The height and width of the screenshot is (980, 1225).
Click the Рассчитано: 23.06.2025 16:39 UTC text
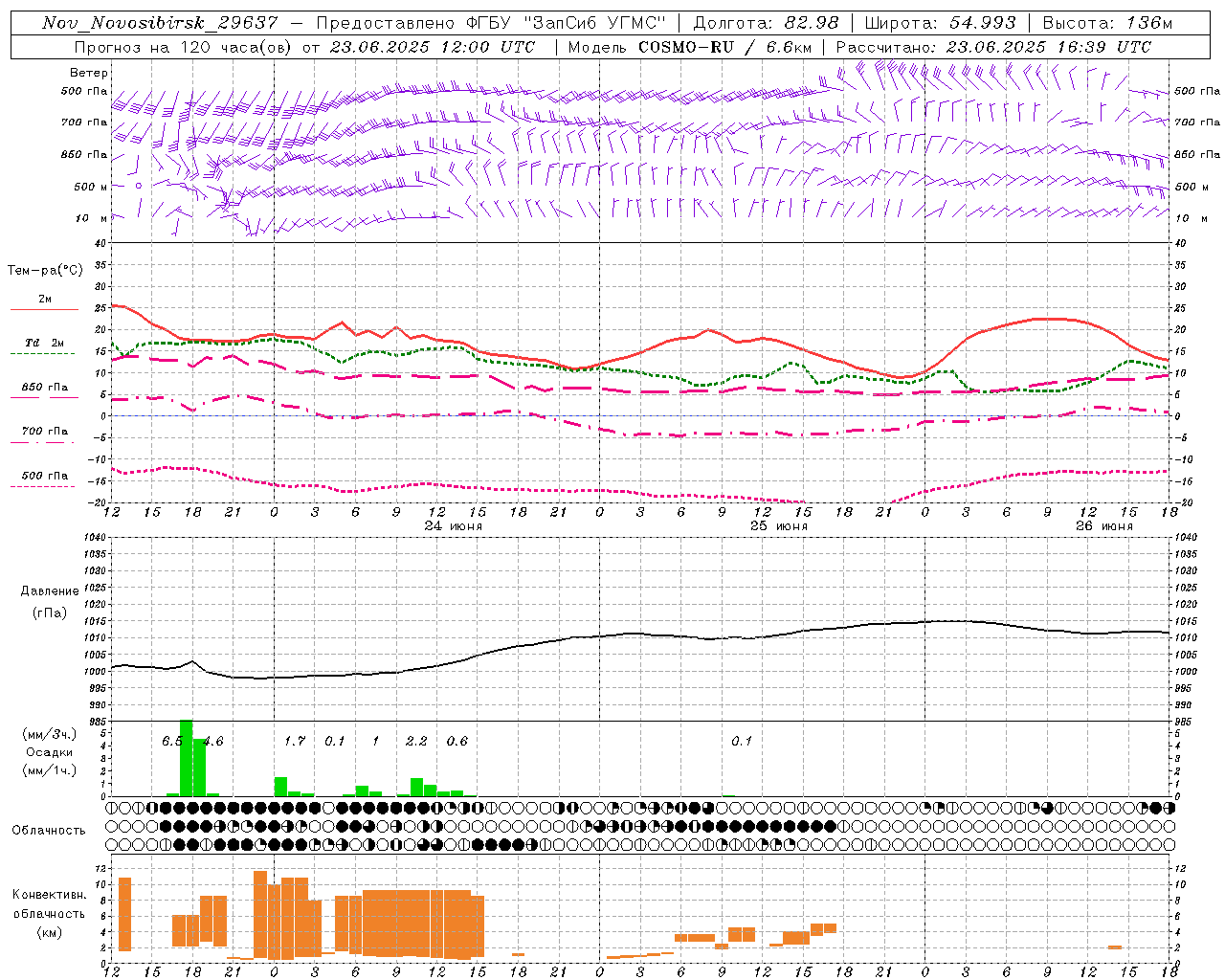tap(993, 47)
